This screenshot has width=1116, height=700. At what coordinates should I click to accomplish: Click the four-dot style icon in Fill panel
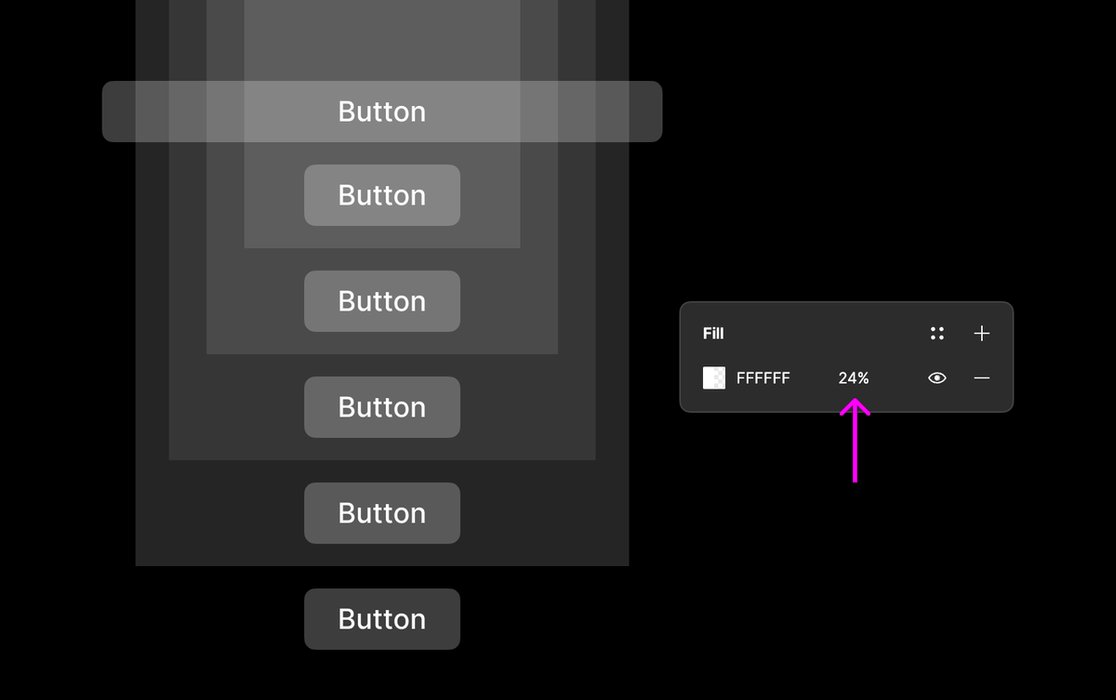click(937, 334)
